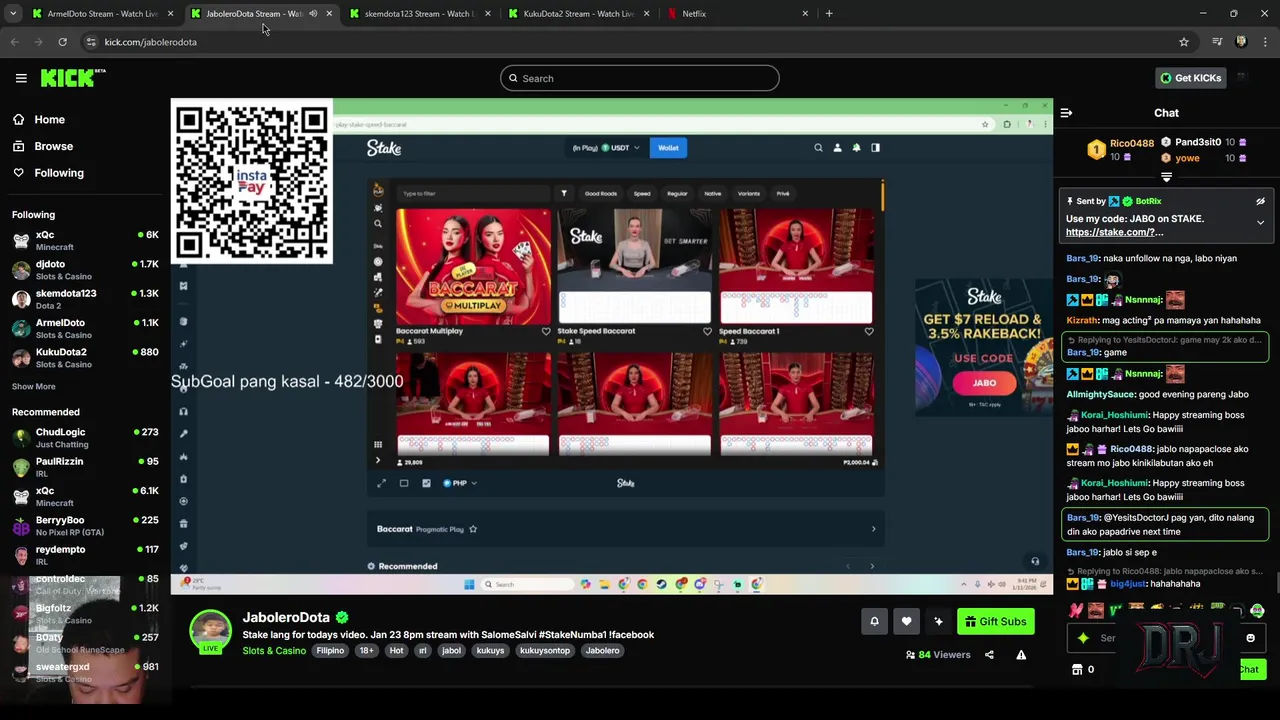Image resolution: width=1280 pixels, height=720 pixels.
Task: Open the Slots & Casino category link
Action: [x=274, y=651]
